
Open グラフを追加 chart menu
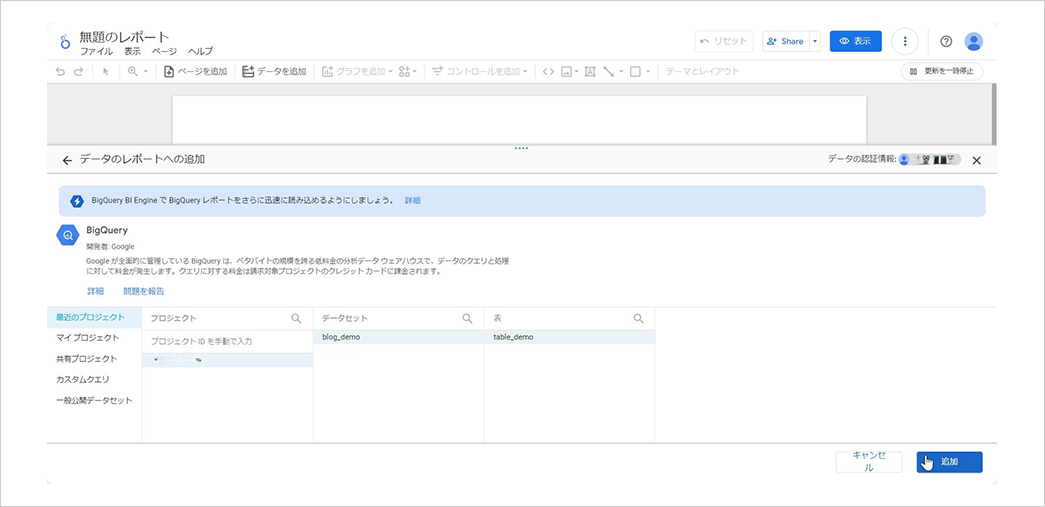click(x=357, y=71)
